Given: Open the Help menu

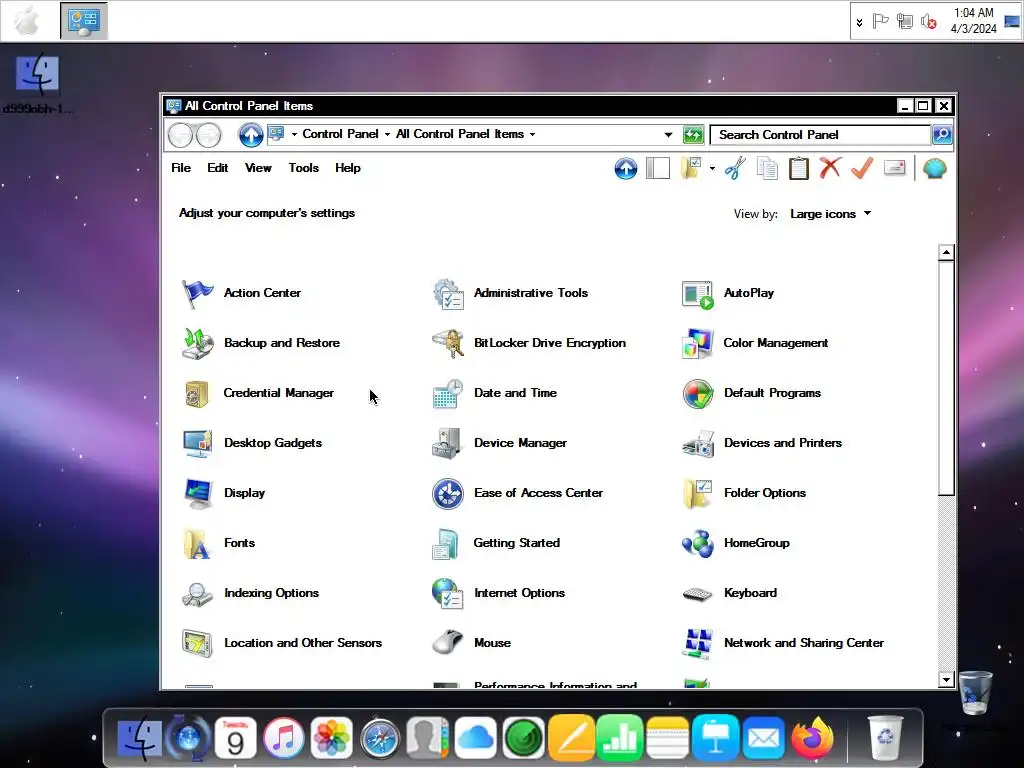Looking at the screenshot, I should 347,168.
